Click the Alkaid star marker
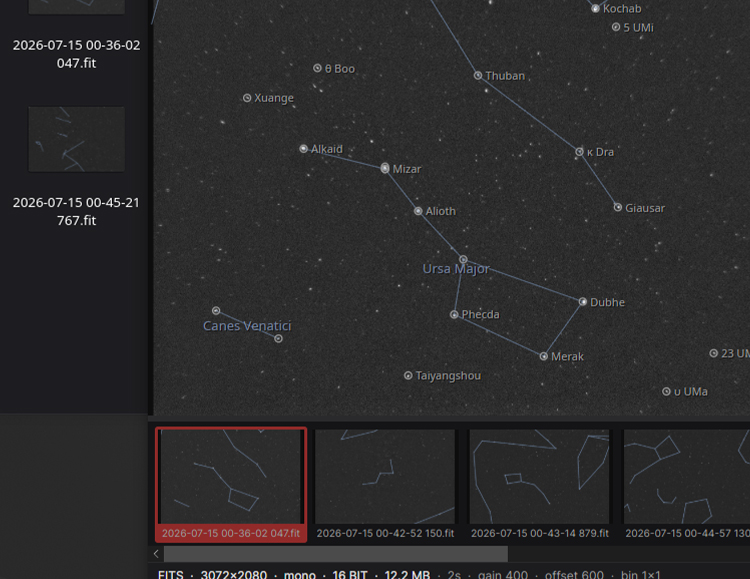The width and height of the screenshot is (750, 579). coord(303,148)
